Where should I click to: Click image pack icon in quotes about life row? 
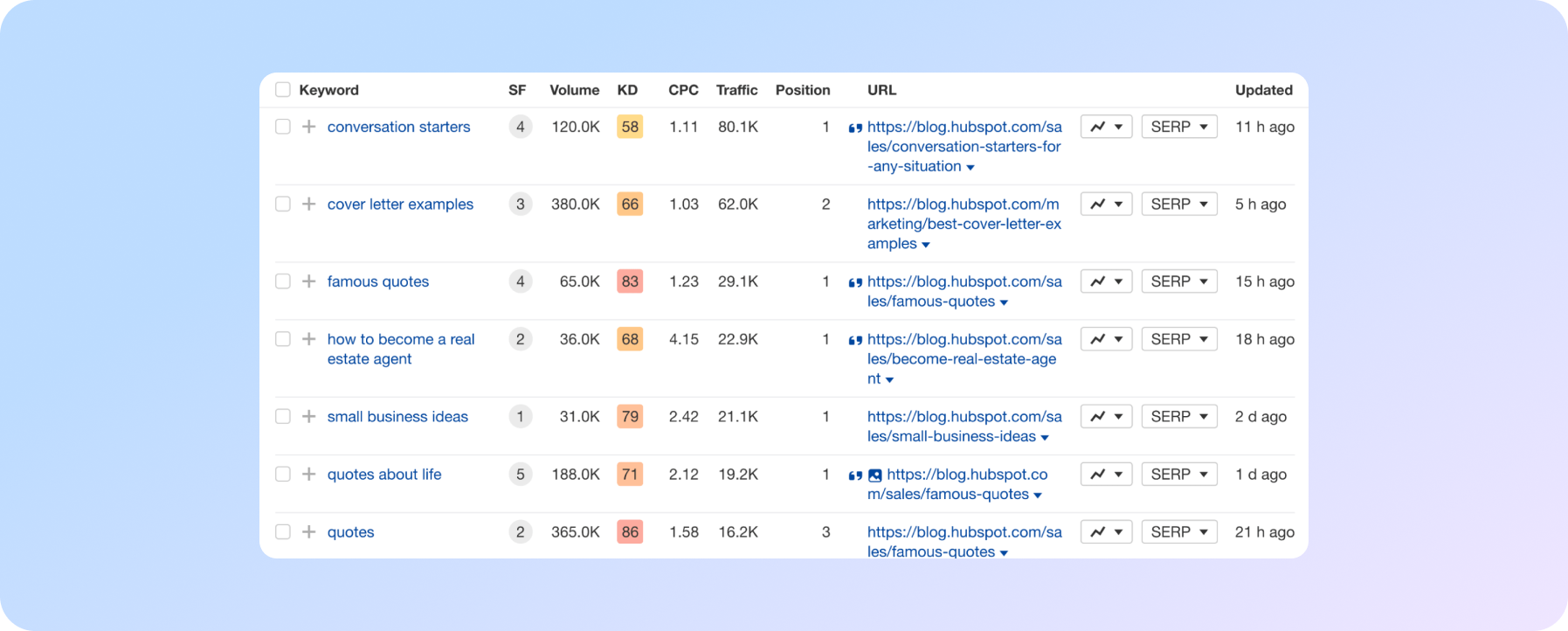[x=874, y=475]
